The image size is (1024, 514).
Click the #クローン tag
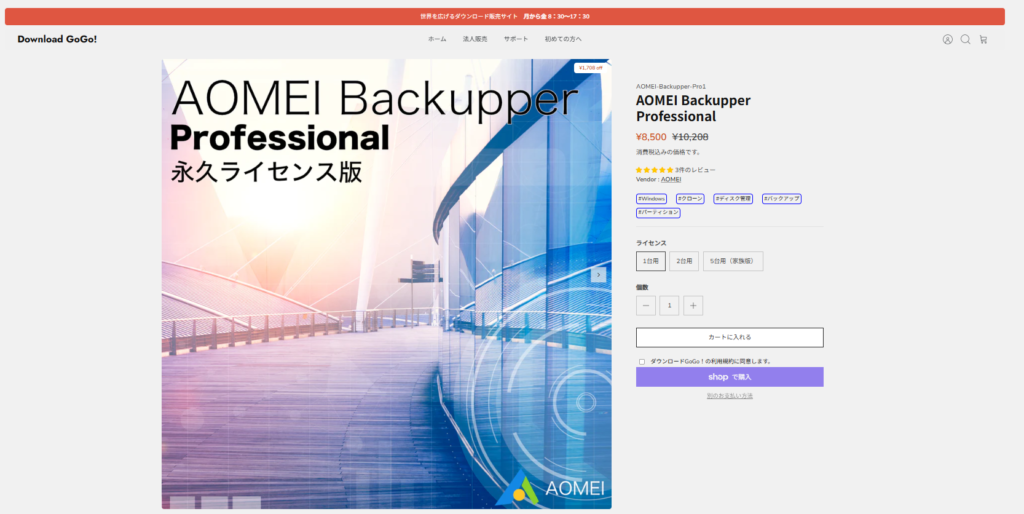pyautogui.click(x=690, y=199)
